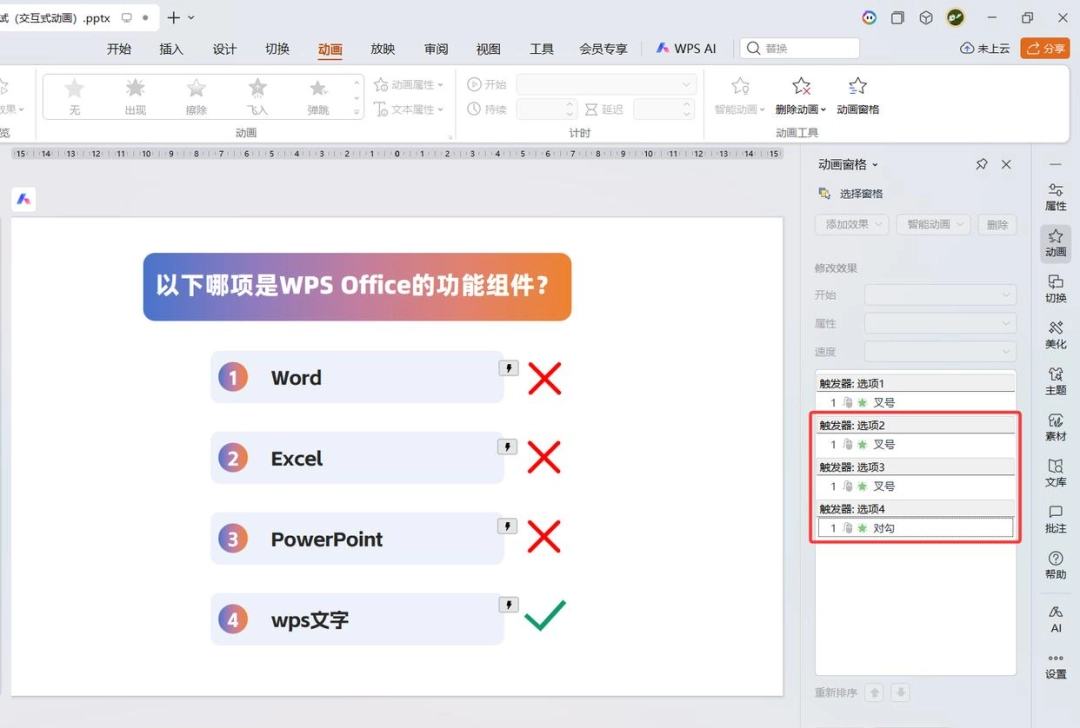Open the 插入 ribbon tab
The image size is (1080, 728).
(x=171, y=49)
